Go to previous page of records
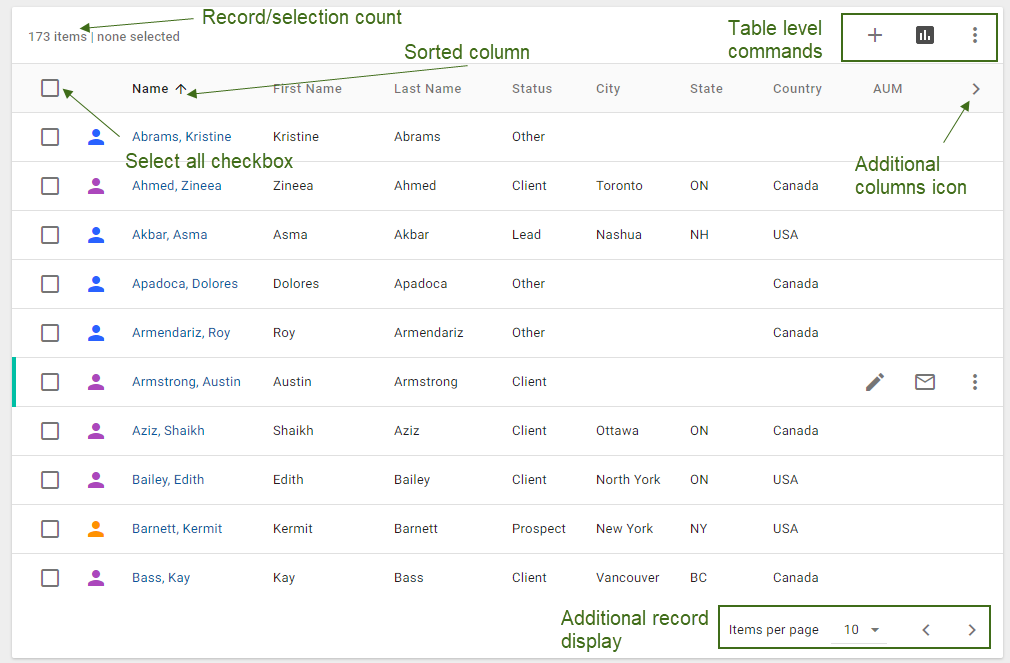This screenshot has width=1010, height=663. point(926,630)
